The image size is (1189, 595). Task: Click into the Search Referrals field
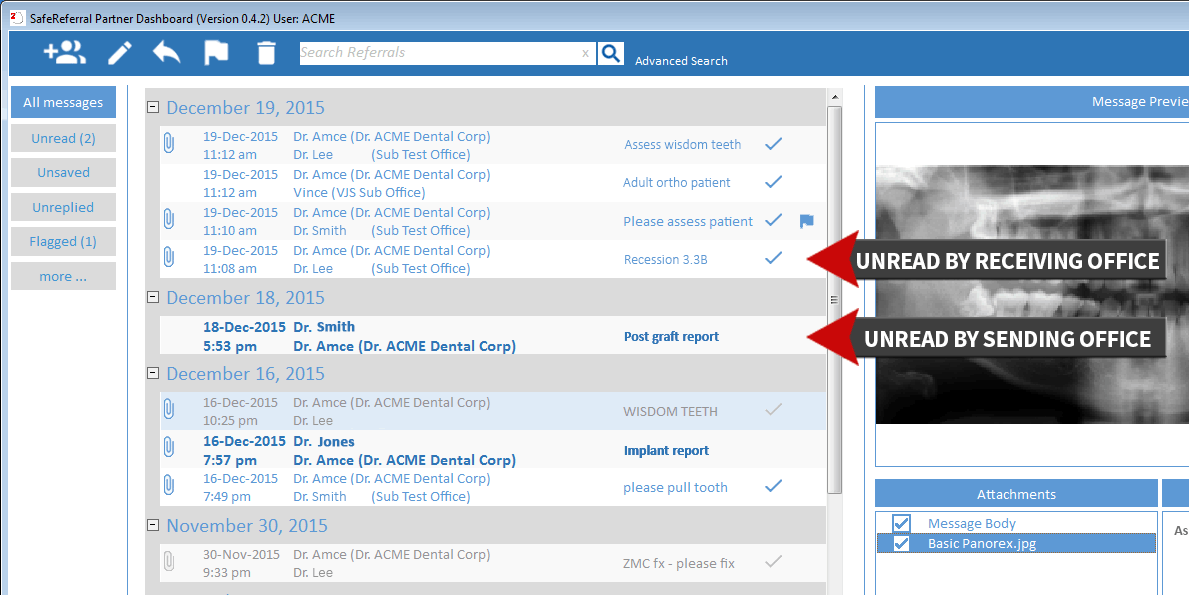[440, 53]
